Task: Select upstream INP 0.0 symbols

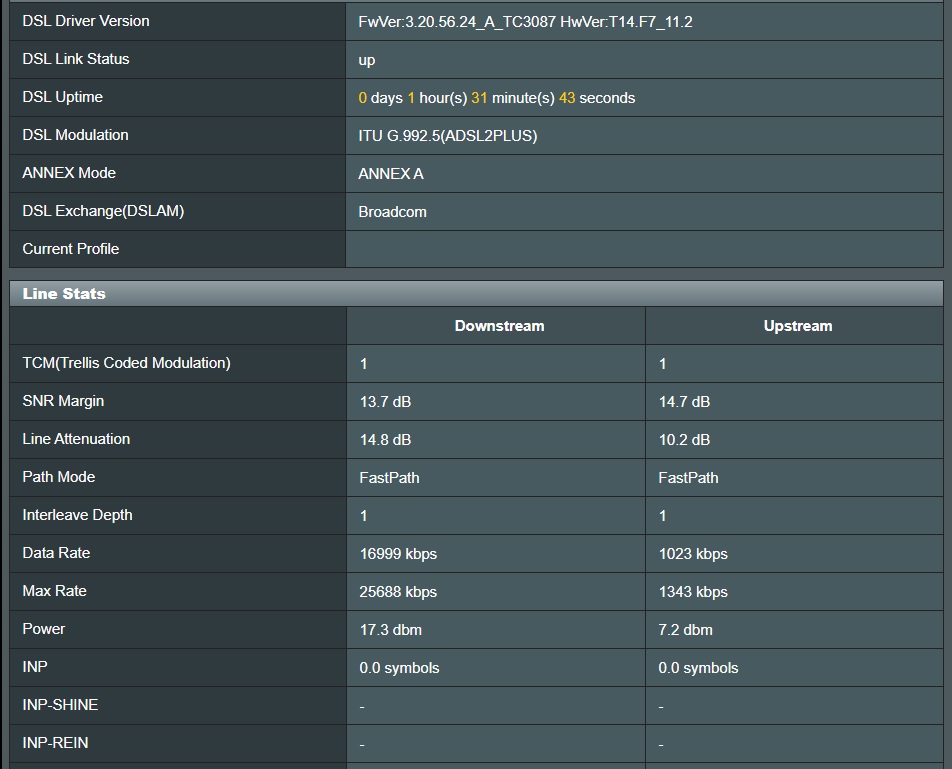Action: point(698,668)
